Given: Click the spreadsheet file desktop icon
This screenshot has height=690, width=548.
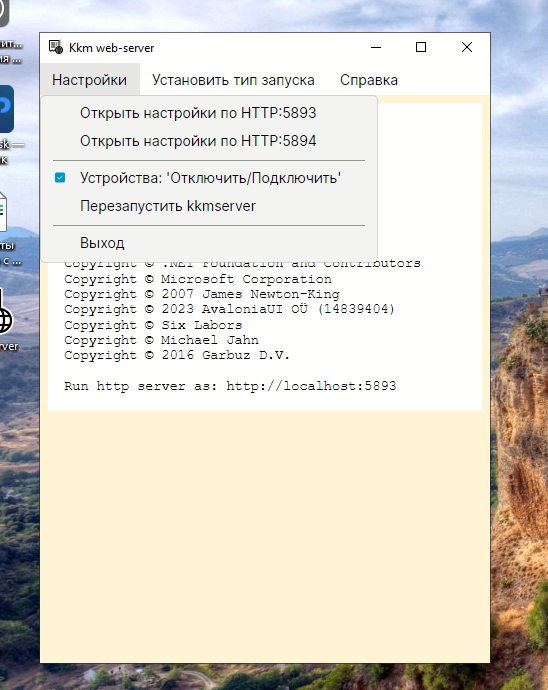Looking at the screenshot, I should [x=3, y=212].
